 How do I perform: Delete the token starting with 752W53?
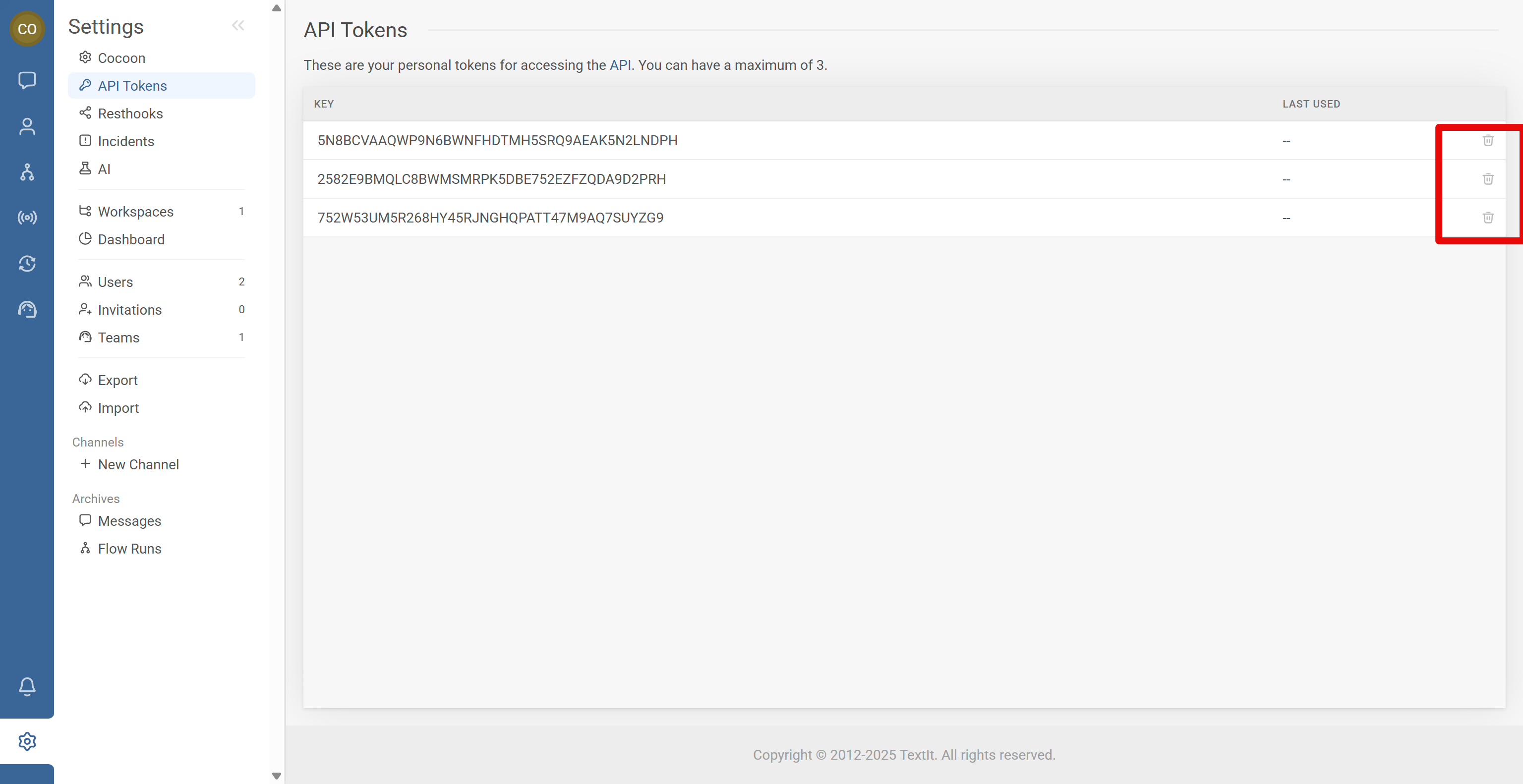(1487, 218)
